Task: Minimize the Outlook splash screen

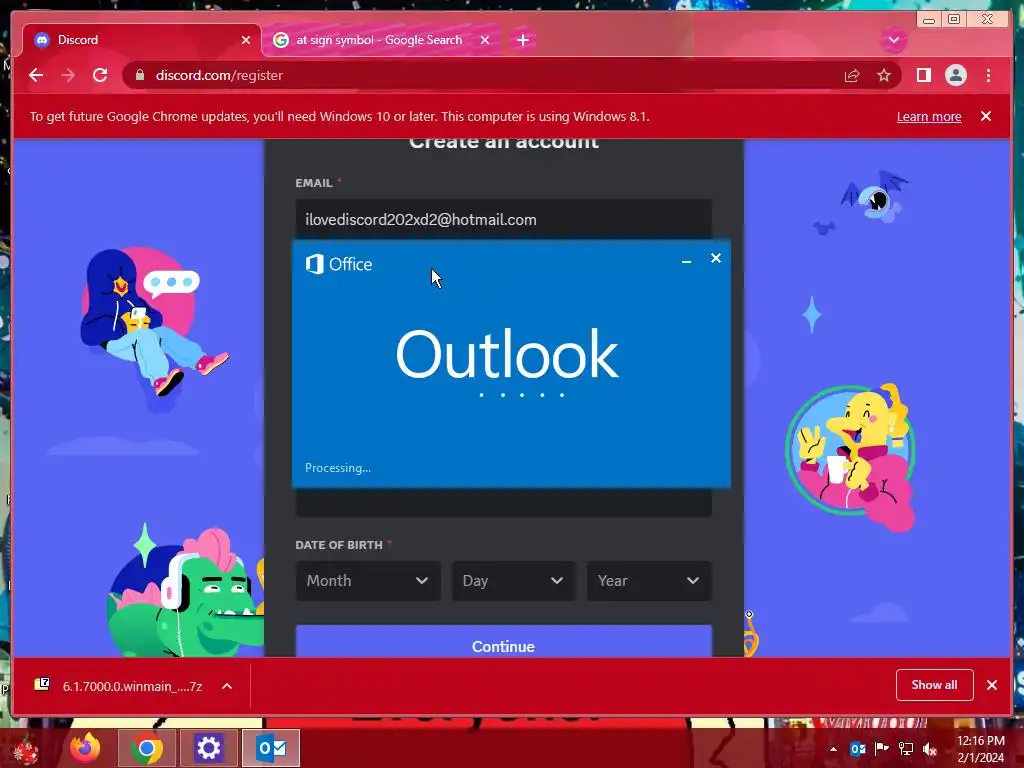Action: (686, 261)
